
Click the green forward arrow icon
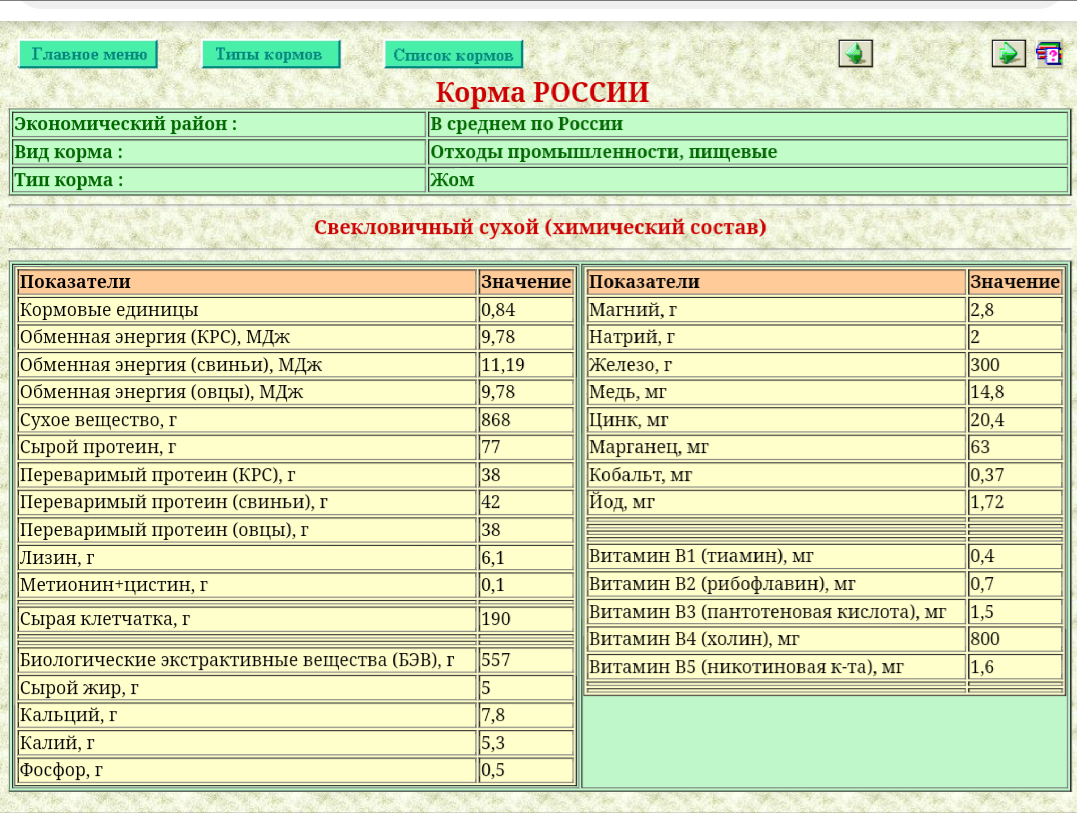pyautogui.click(x=1008, y=54)
